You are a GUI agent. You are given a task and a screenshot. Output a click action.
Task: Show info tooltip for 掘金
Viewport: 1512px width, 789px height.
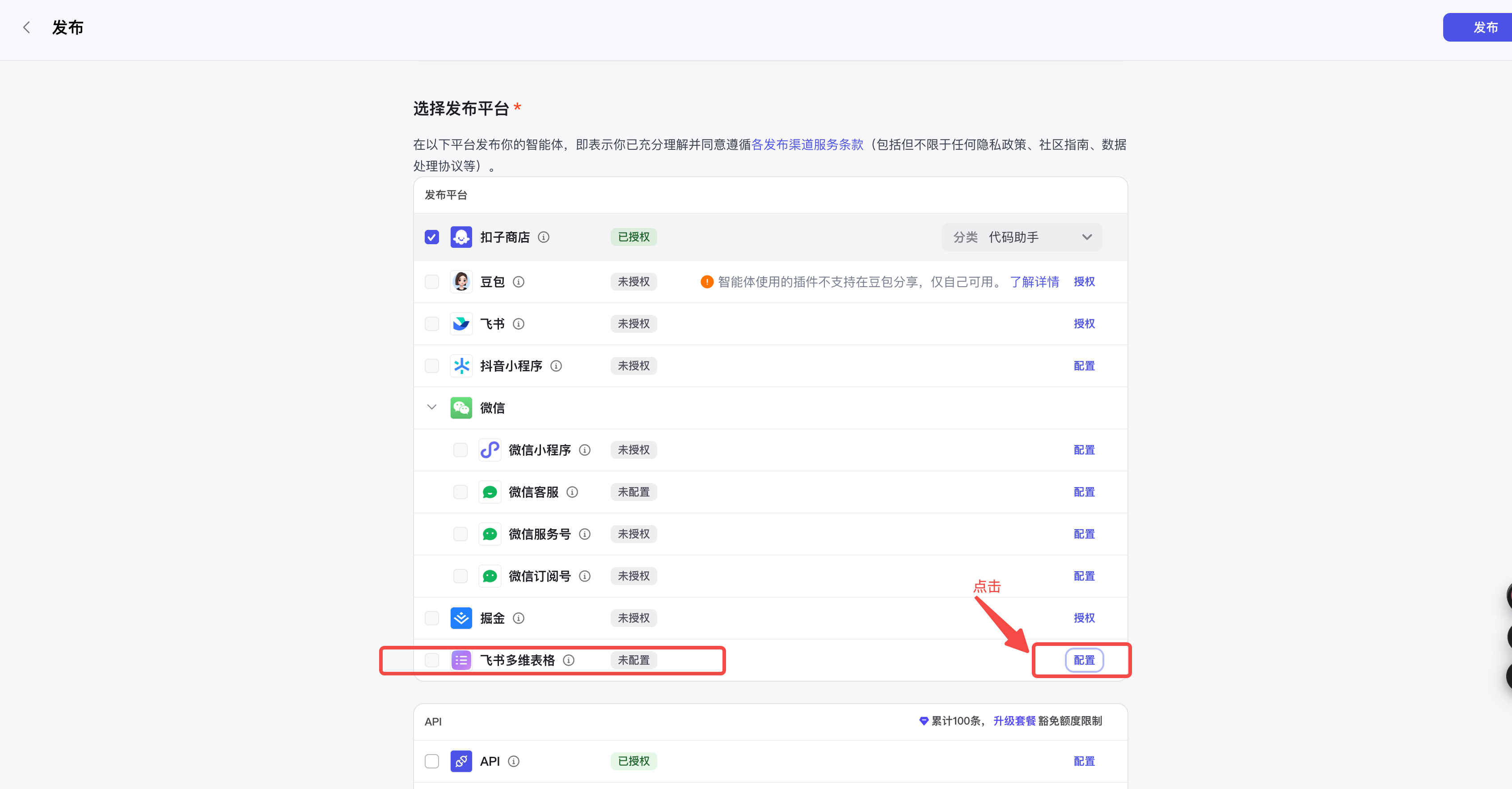click(x=518, y=618)
